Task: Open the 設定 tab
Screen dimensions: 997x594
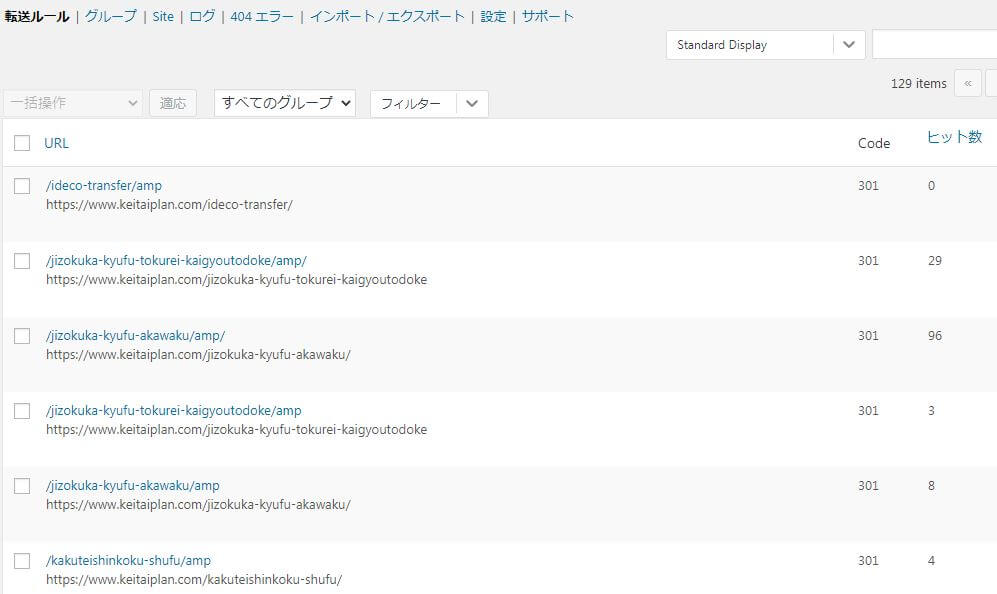Action: [x=493, y=17]
